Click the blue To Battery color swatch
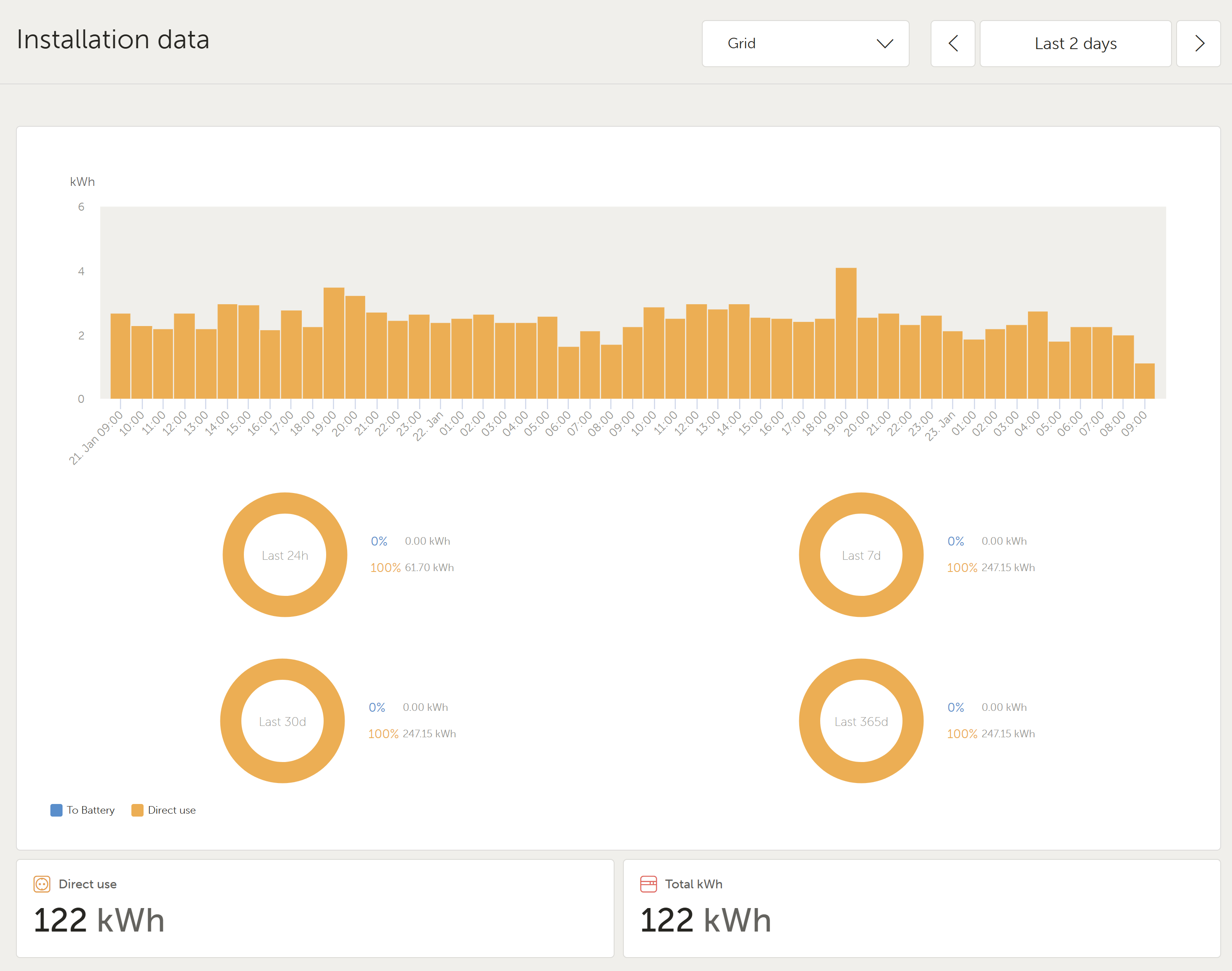This screenshot has height=971, width=1232. (56, 810)
